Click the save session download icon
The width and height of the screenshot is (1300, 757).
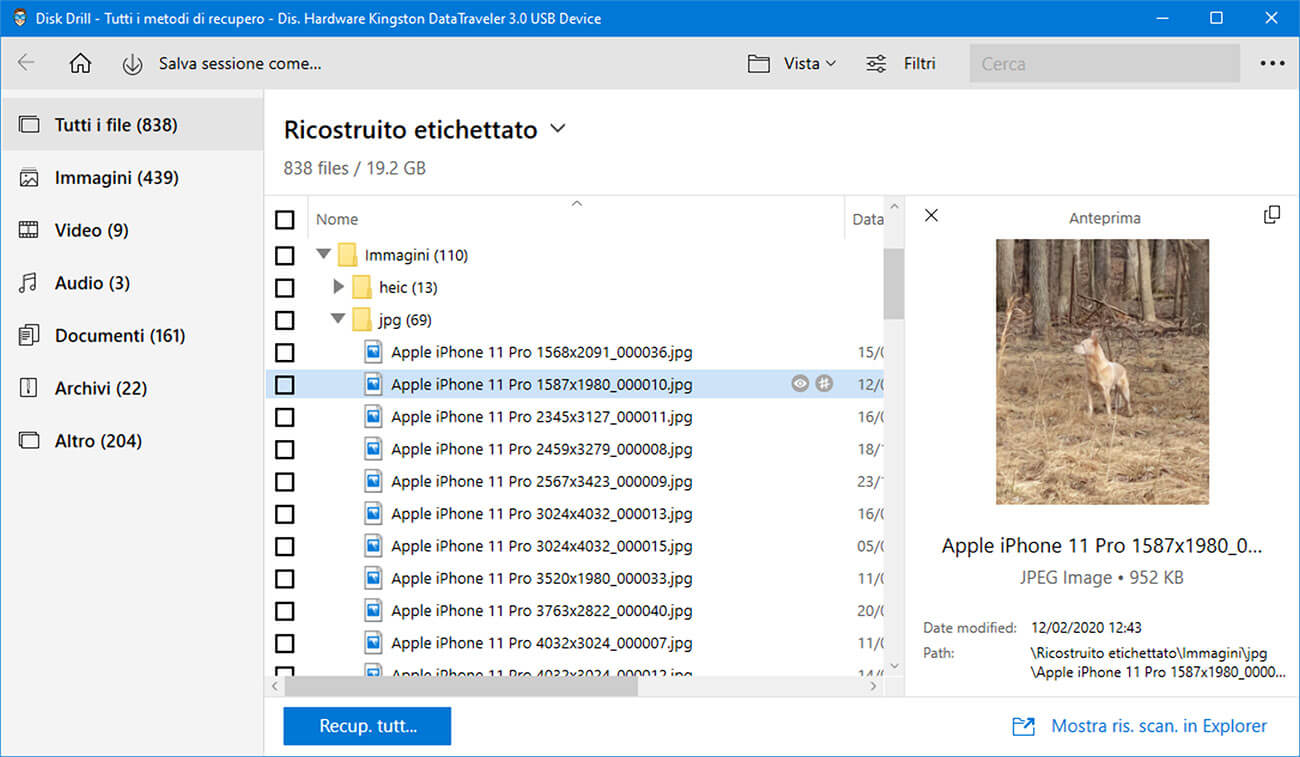[132, 64]
